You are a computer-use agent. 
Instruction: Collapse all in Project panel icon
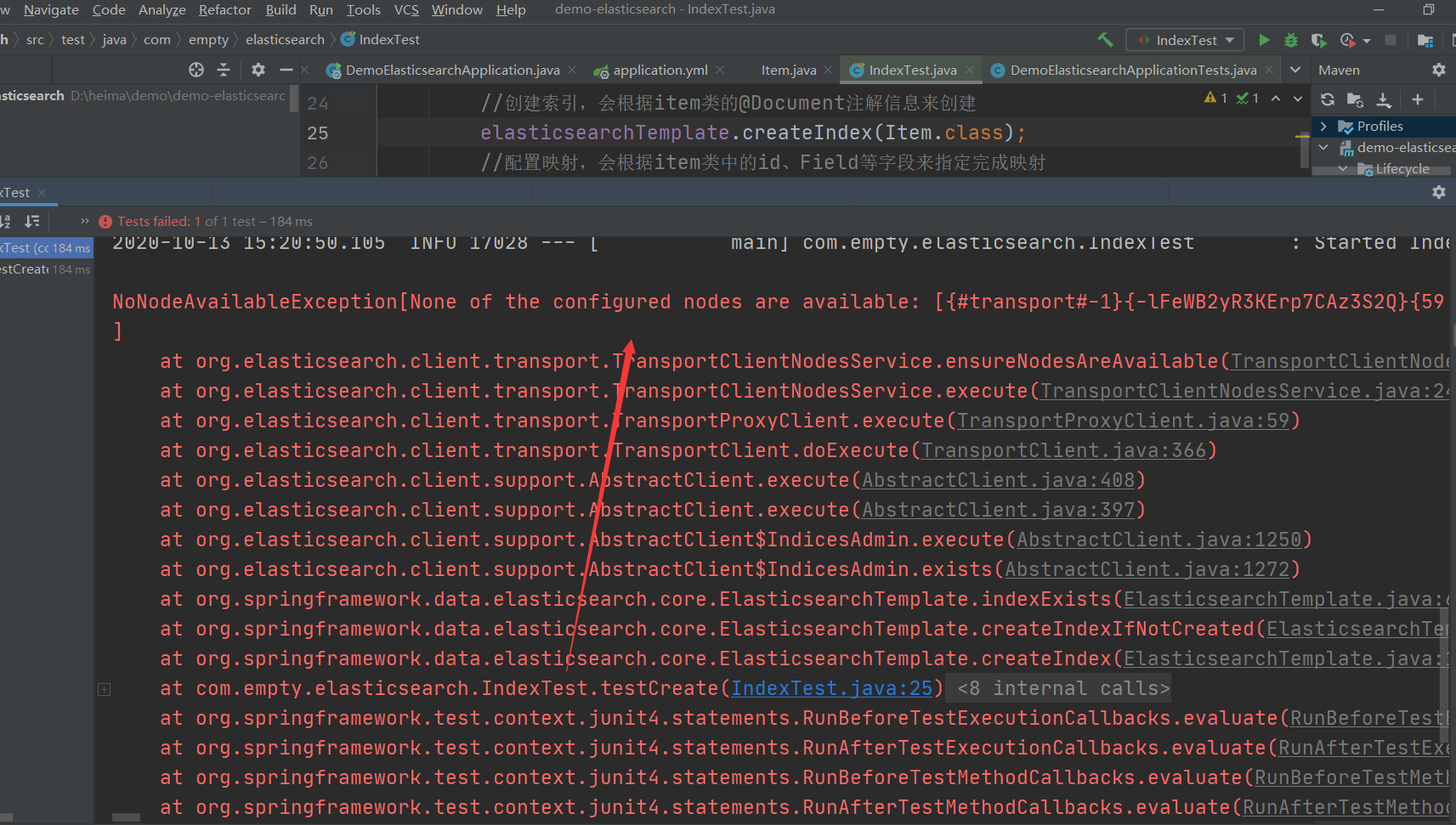point(224,70)
